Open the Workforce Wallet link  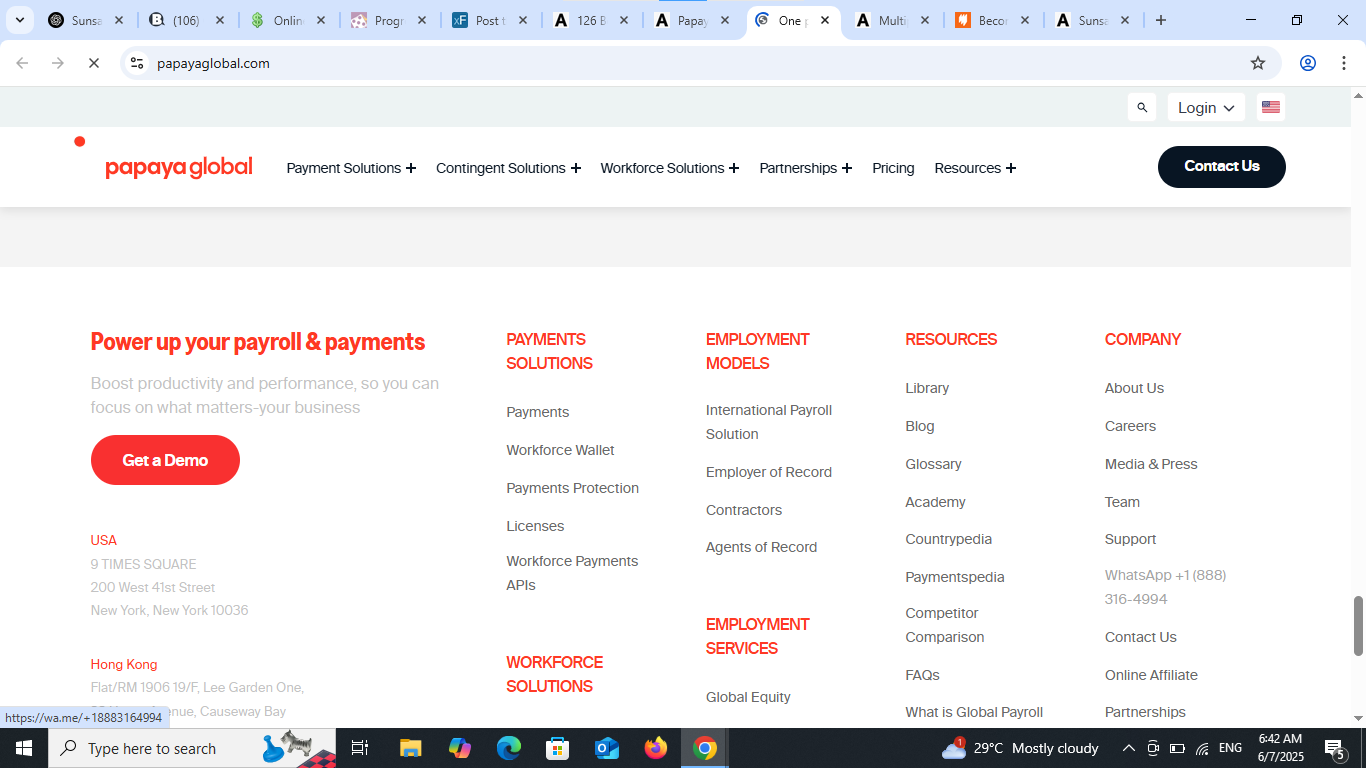[x=560, y=450]
